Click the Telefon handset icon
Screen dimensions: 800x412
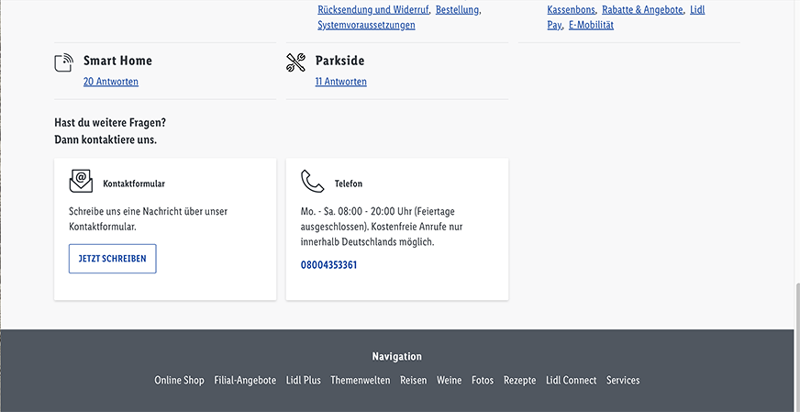pos(312,182)
